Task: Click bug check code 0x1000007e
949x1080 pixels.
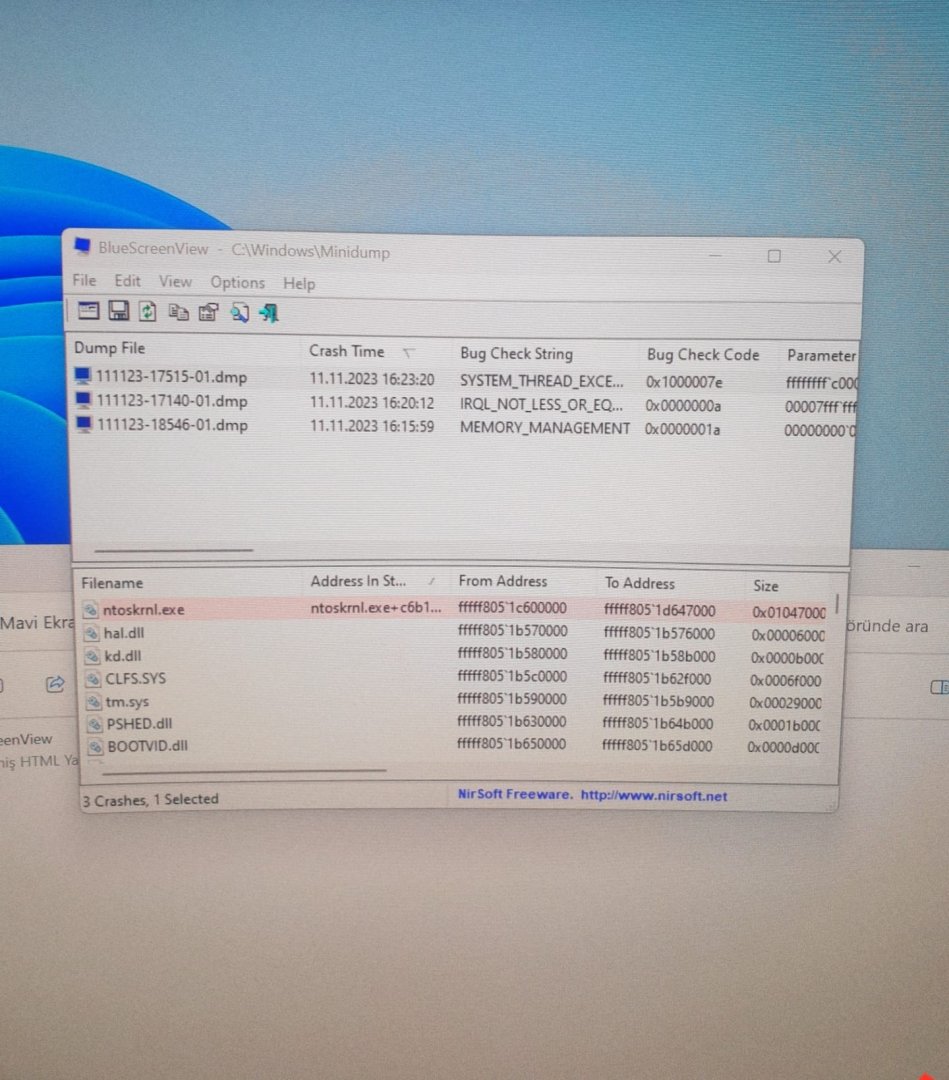Action: (684, 382)
